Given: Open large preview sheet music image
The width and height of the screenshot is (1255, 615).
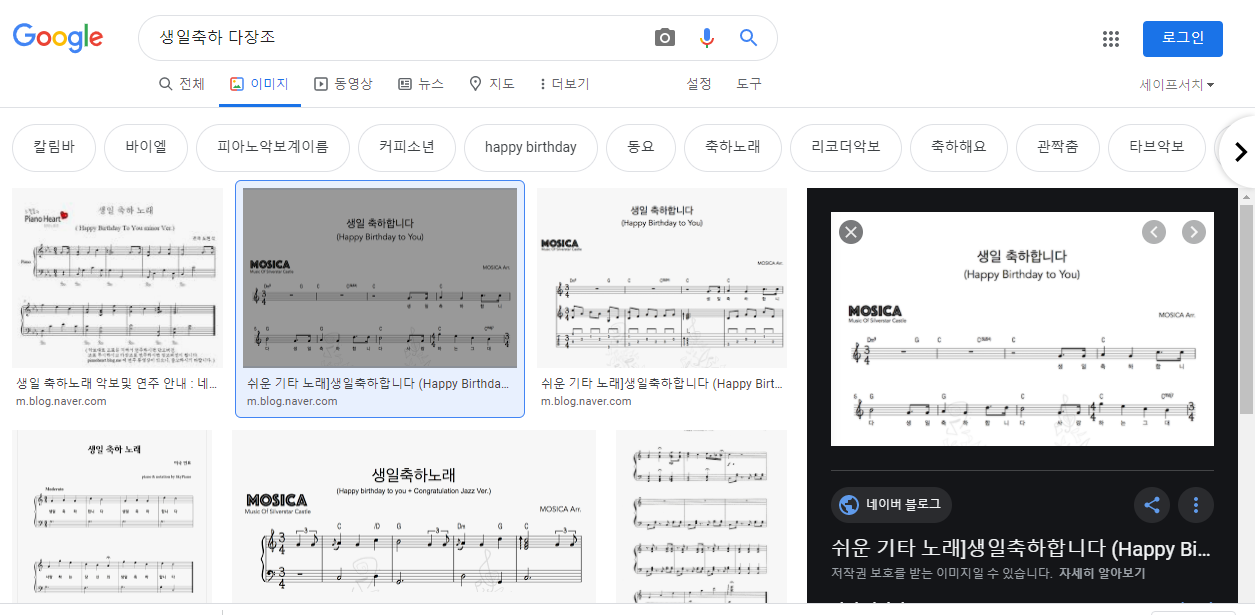Looking at the screenshot, I should pos(1022,329).
